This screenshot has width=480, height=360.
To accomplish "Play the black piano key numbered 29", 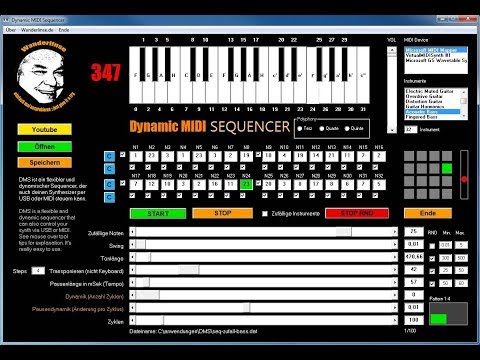I will click(x=345, y=64).
